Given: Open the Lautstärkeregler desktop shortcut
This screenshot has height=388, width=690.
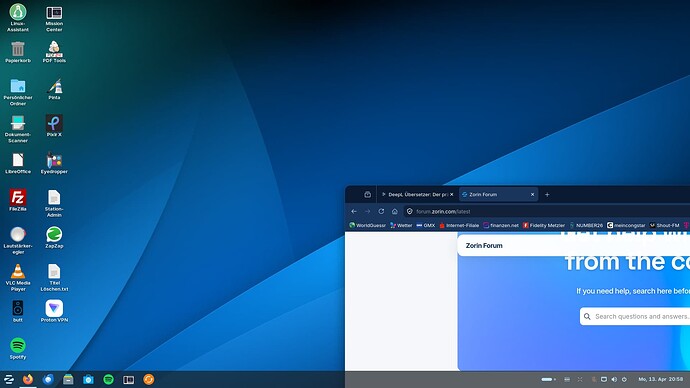Looking at the screenshot, I should tap(18, 240).
